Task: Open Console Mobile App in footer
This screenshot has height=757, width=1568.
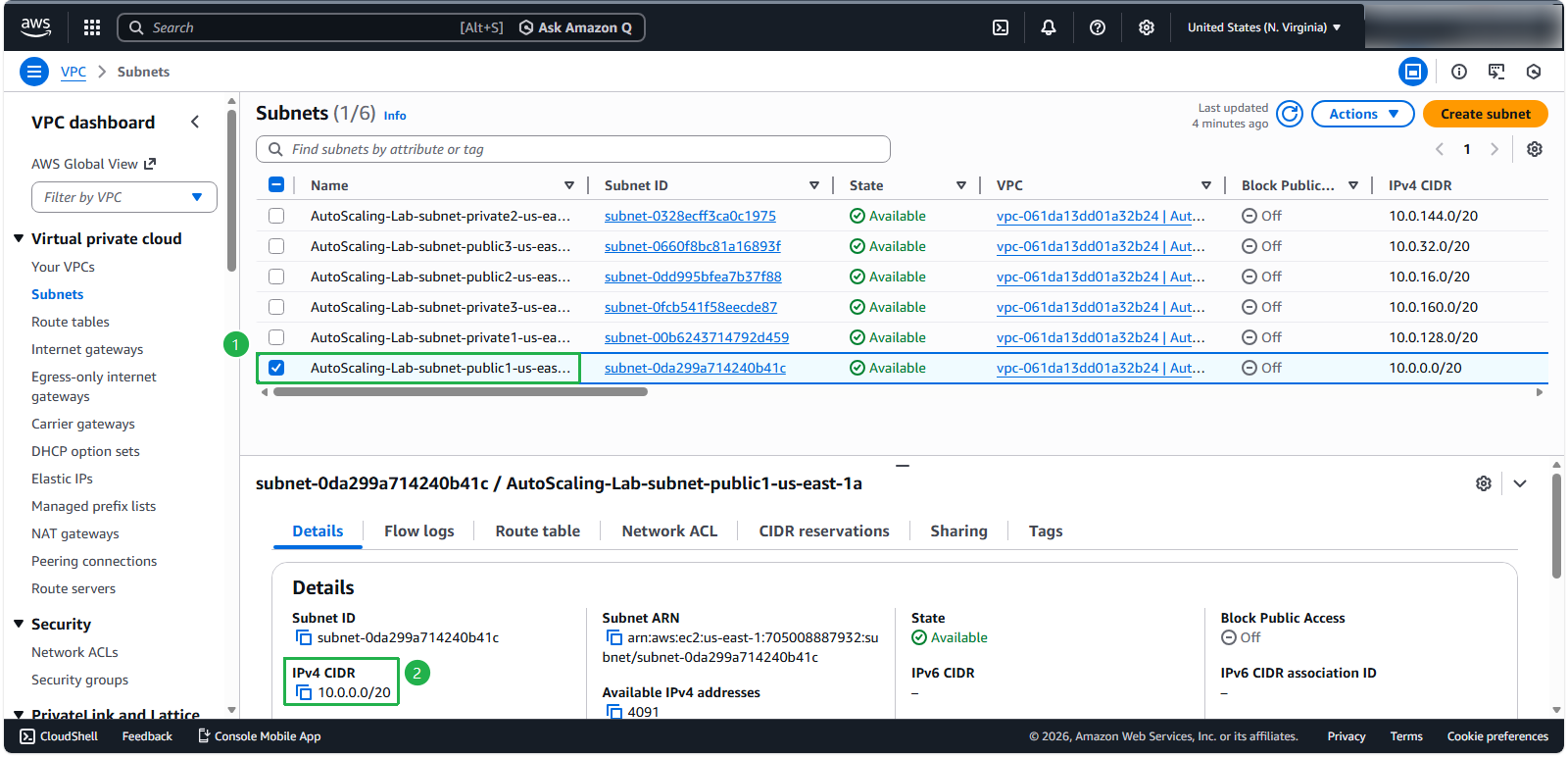Action: click(260, 736)
